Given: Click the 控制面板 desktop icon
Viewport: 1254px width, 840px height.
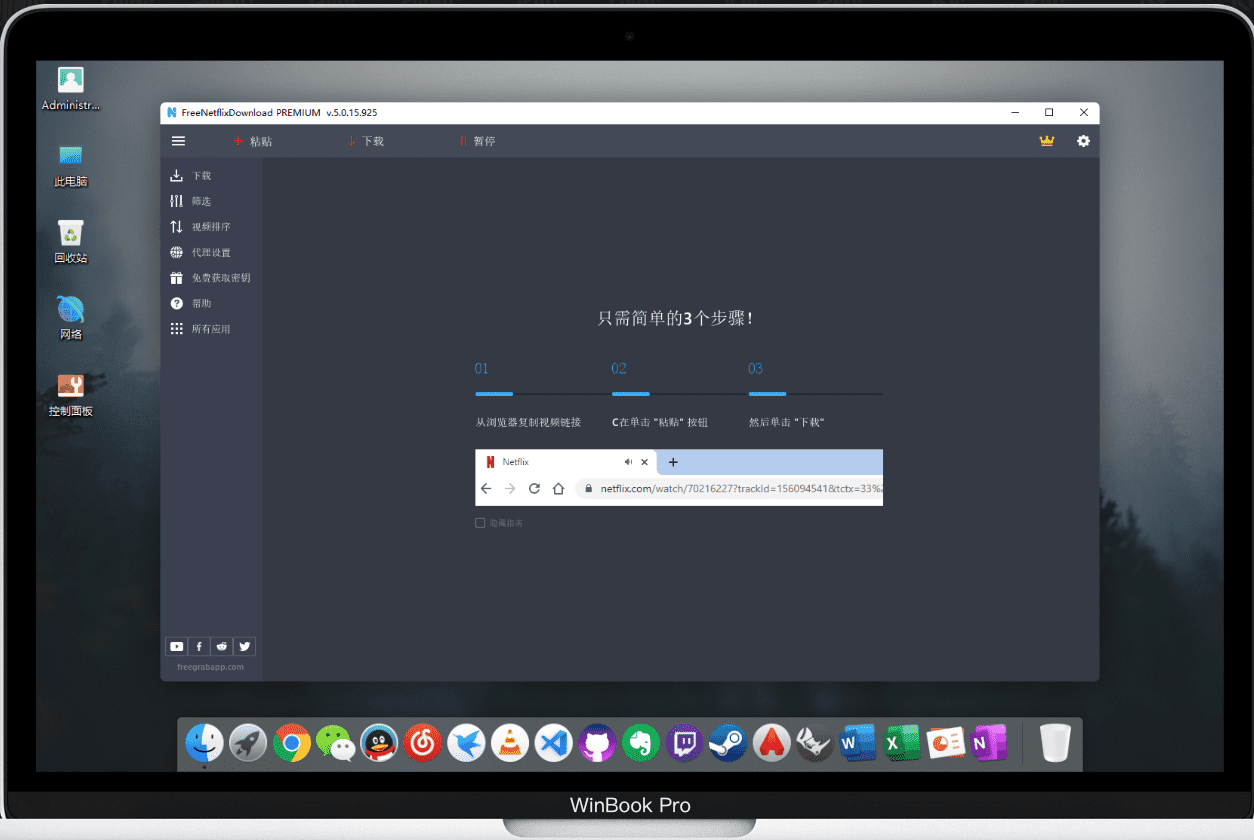Looking at the screenshot, I should coord(71,395).
